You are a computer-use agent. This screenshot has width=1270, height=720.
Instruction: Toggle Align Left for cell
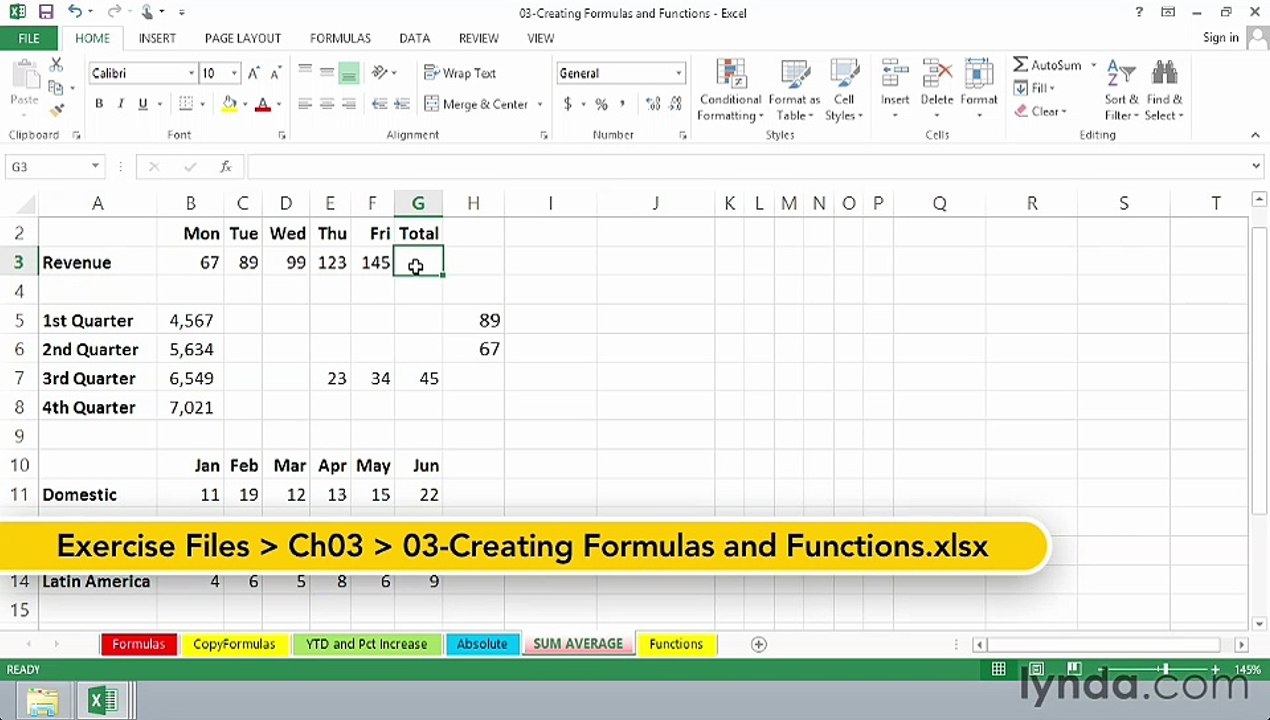point(305,104)
